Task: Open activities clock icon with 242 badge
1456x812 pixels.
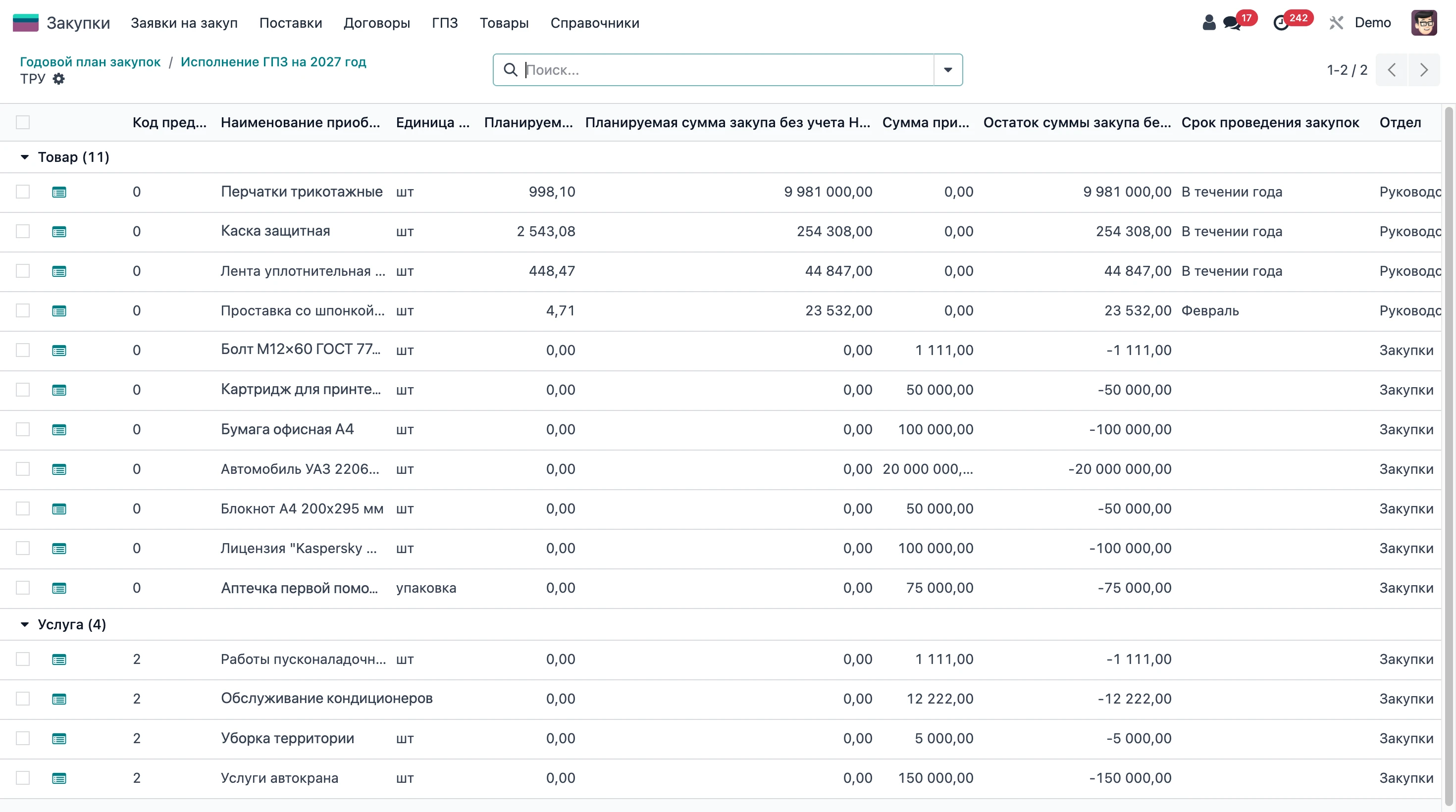Action: (1281, 23)
